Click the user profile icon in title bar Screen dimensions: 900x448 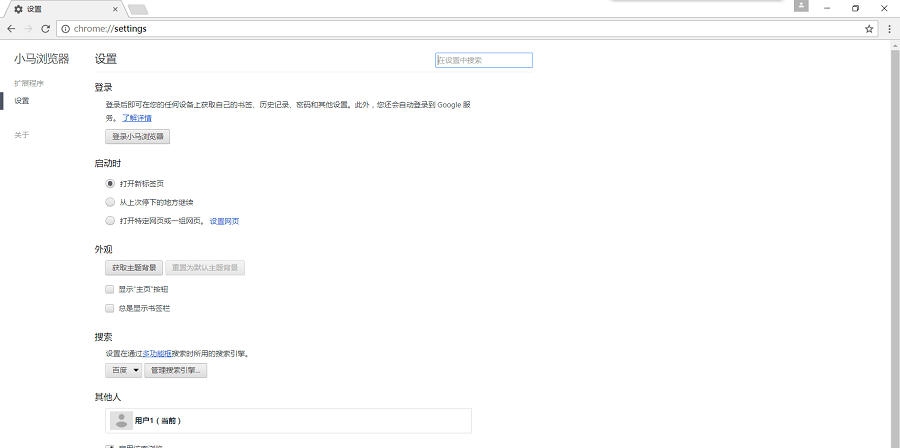coord(801,6)
